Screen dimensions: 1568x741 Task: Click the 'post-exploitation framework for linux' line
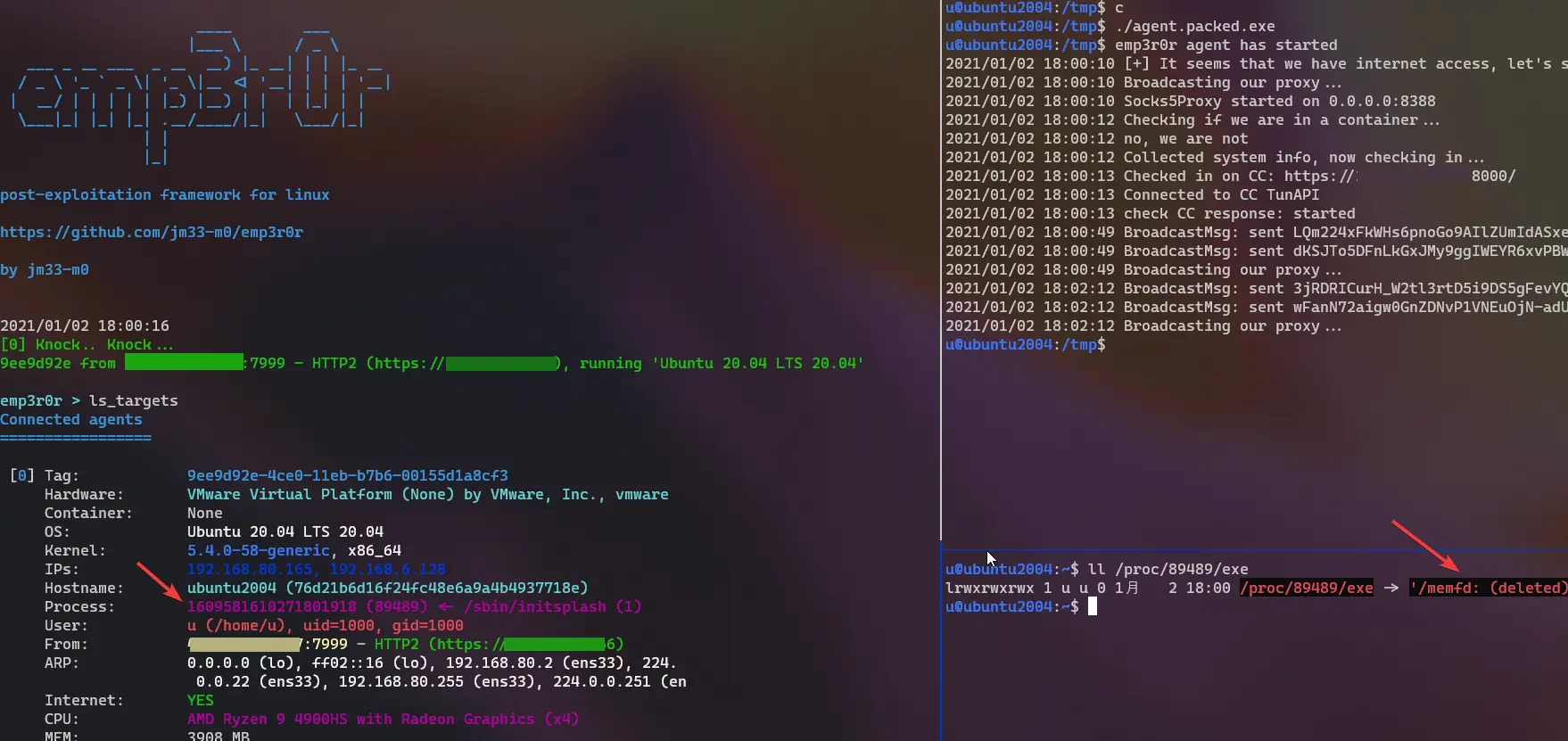click(165, 194)
